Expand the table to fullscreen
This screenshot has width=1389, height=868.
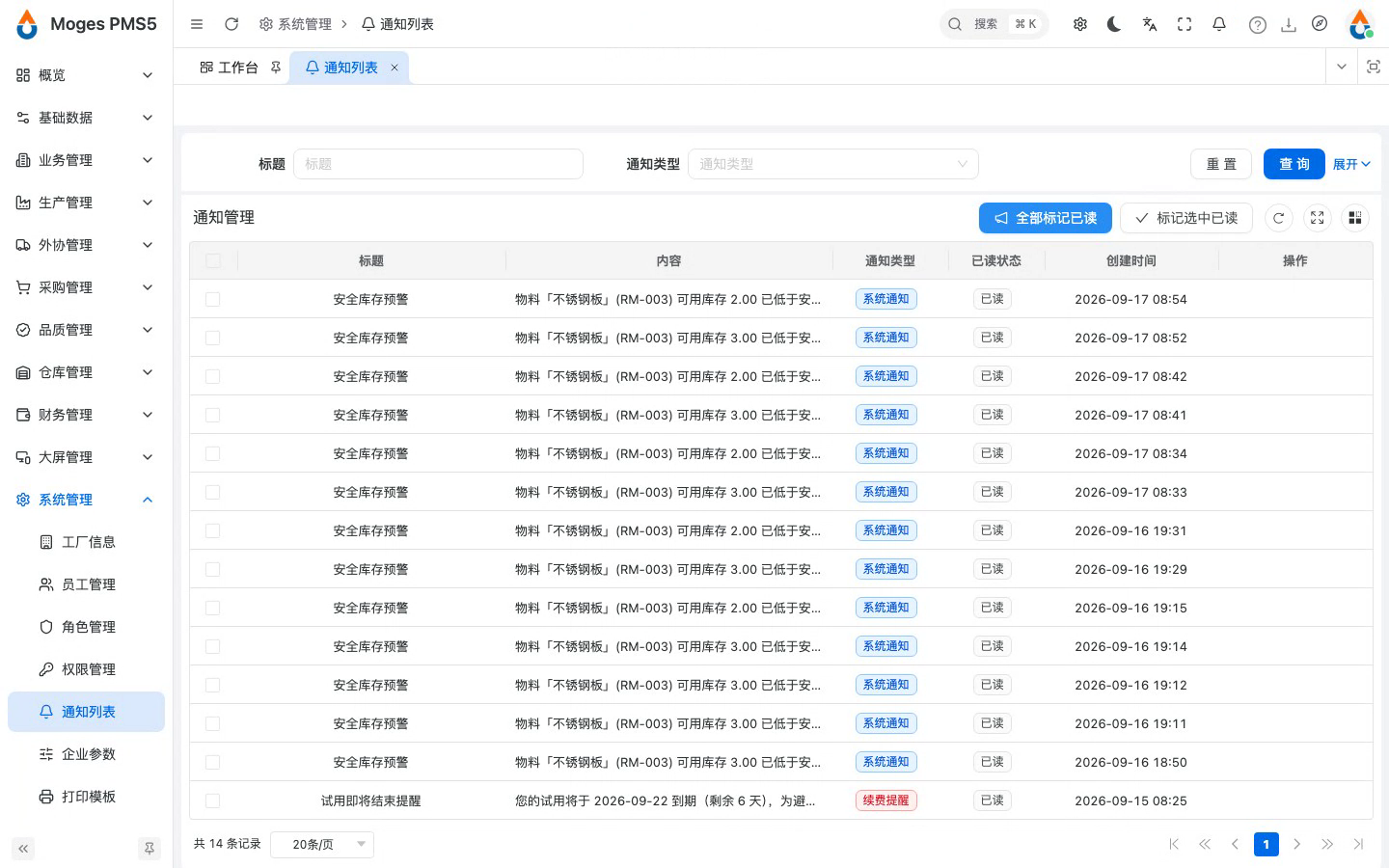click(1317, 218)
